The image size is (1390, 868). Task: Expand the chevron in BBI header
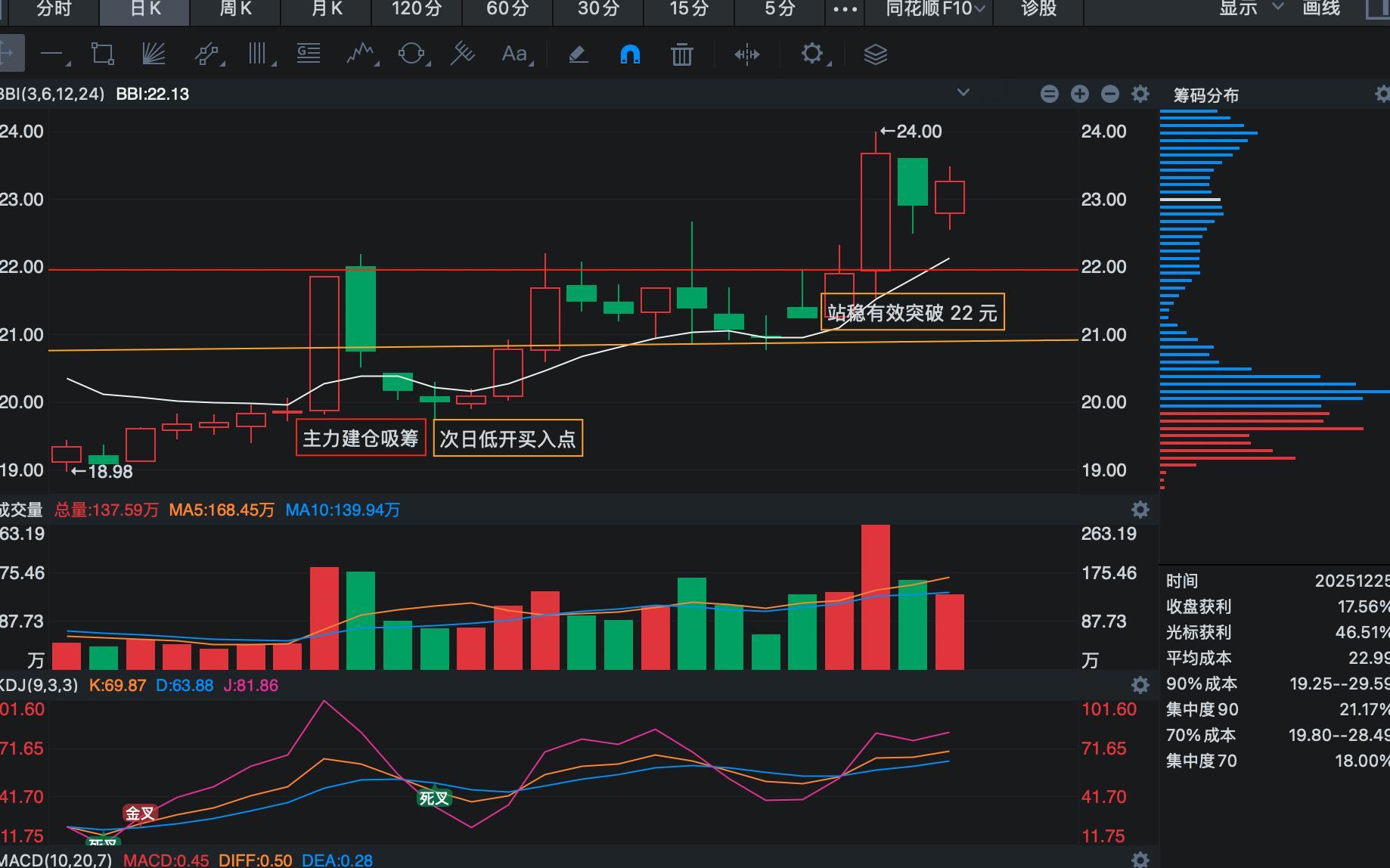(963, 92)
